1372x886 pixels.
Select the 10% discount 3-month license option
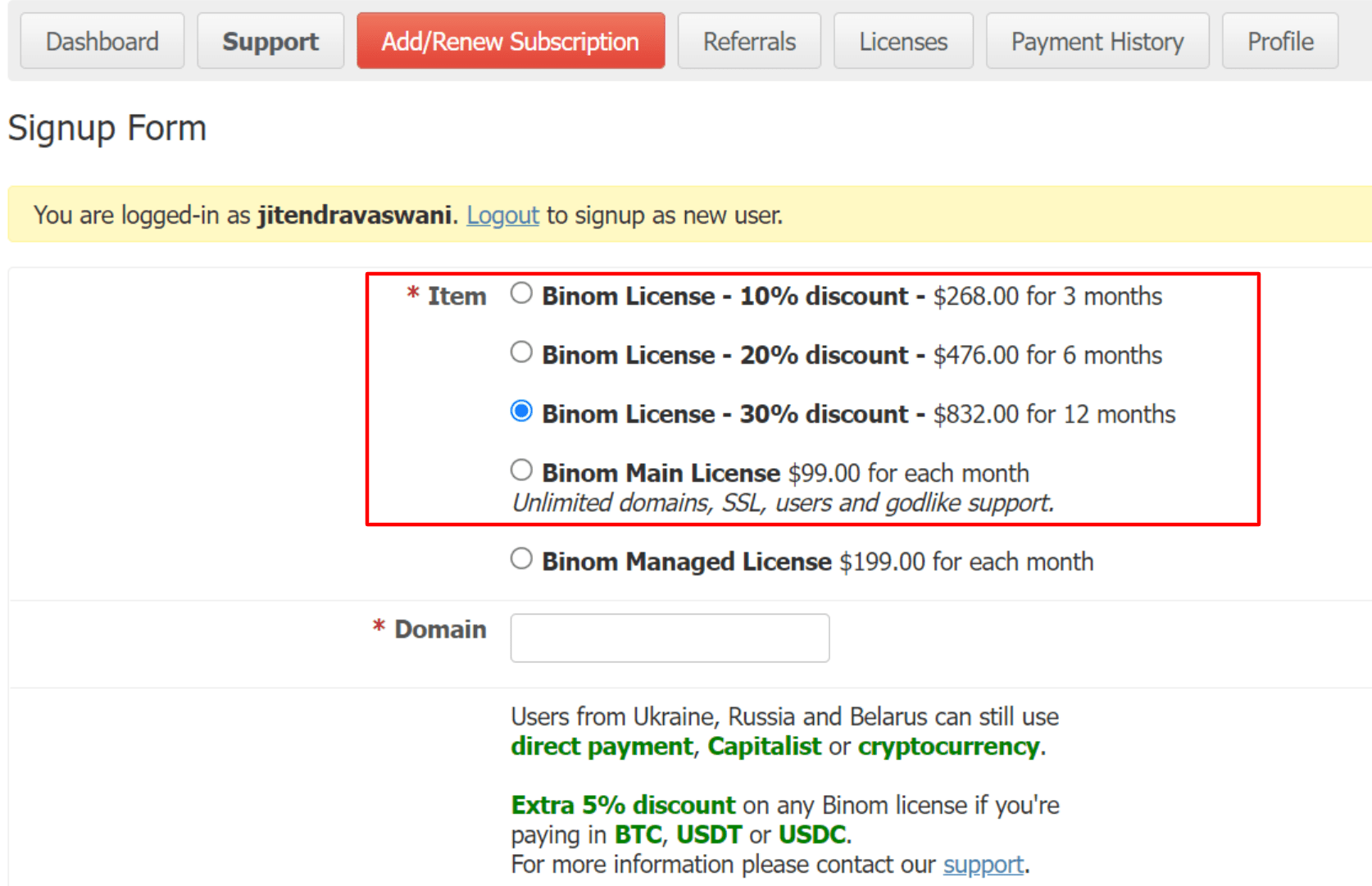[521, 293]
